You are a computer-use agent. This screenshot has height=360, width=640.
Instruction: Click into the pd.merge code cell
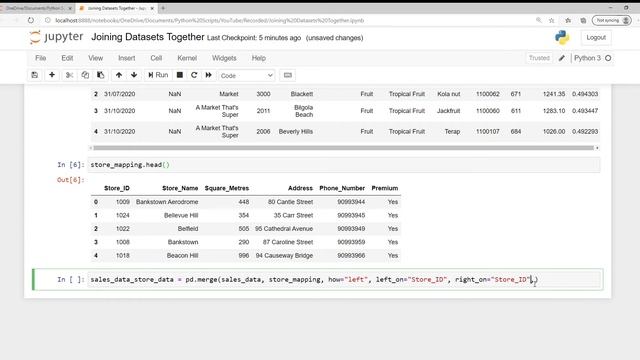coord(344,280)
